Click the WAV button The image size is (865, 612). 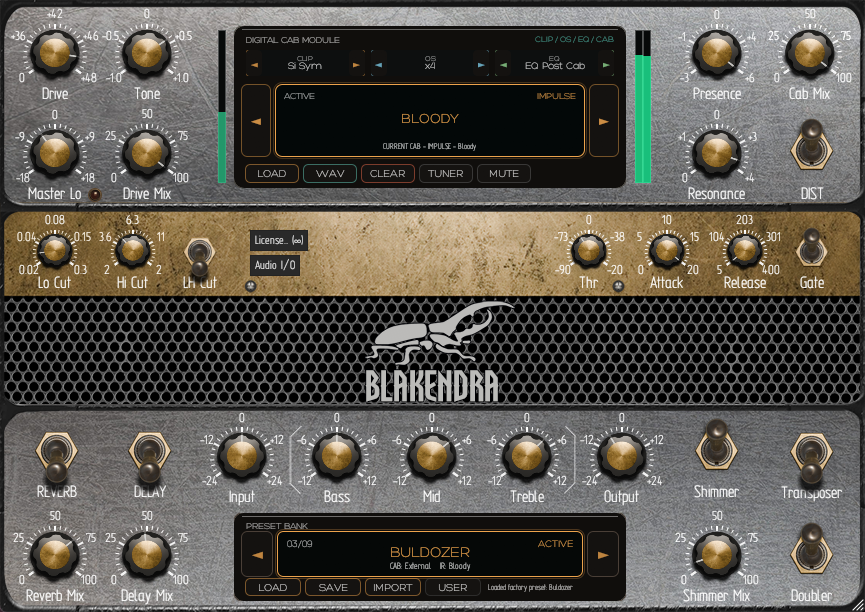pyautogui.click(x=330, y=173)
